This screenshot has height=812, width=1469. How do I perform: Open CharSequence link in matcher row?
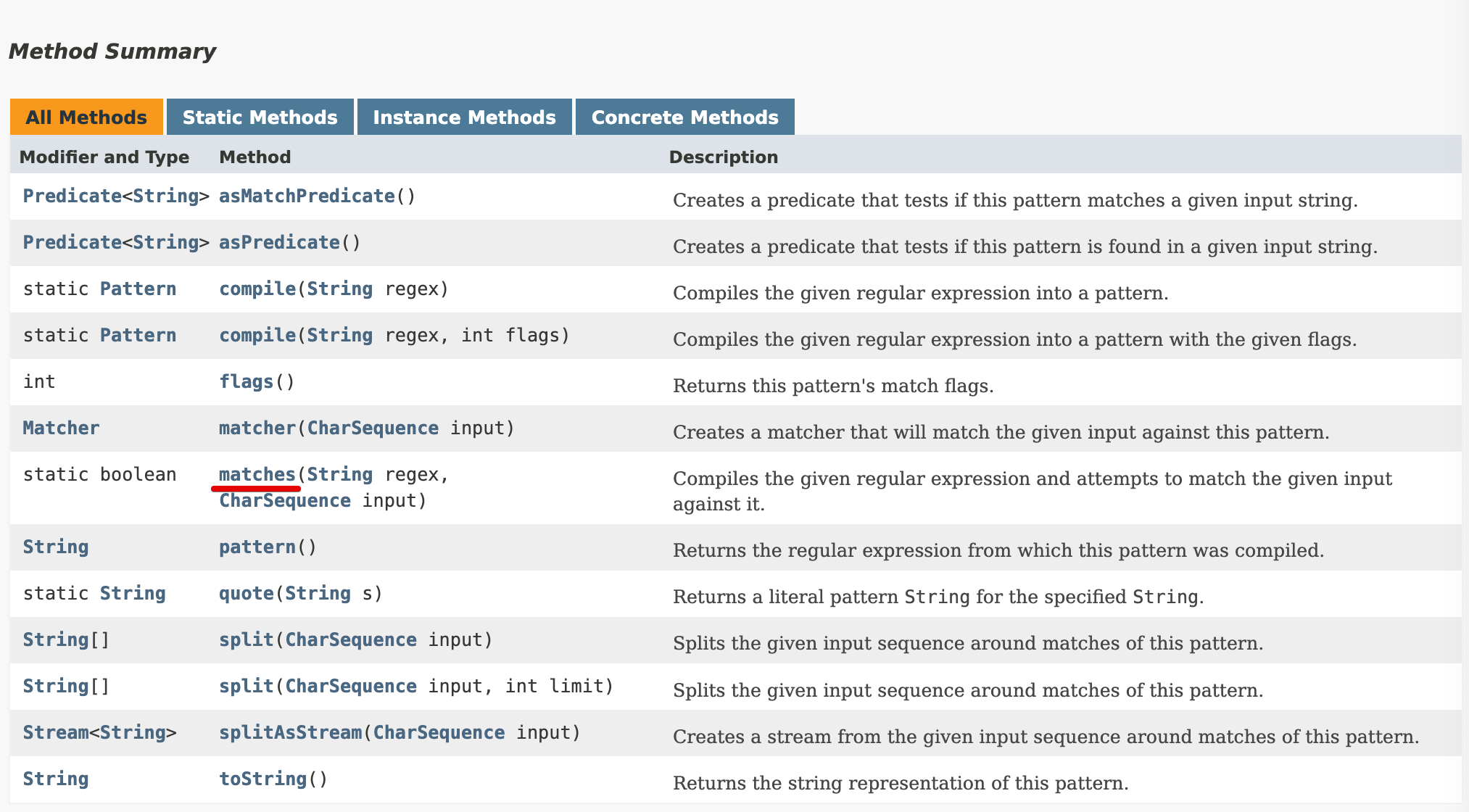(x=373, y=428)
